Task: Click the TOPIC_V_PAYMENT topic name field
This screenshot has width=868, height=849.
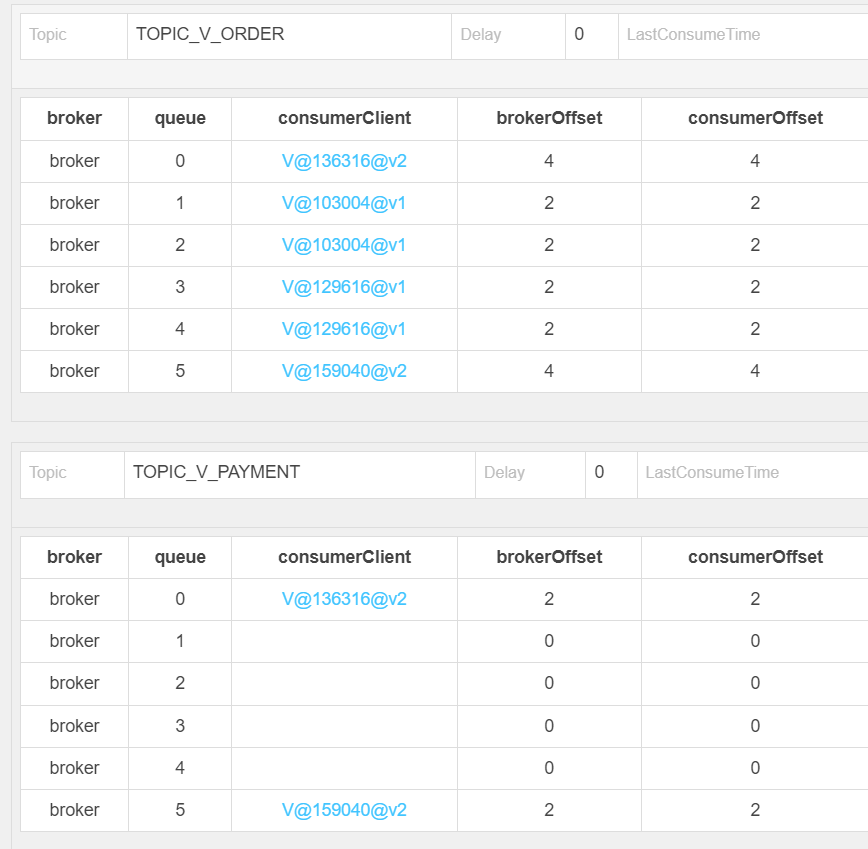Action: (300, 475)
